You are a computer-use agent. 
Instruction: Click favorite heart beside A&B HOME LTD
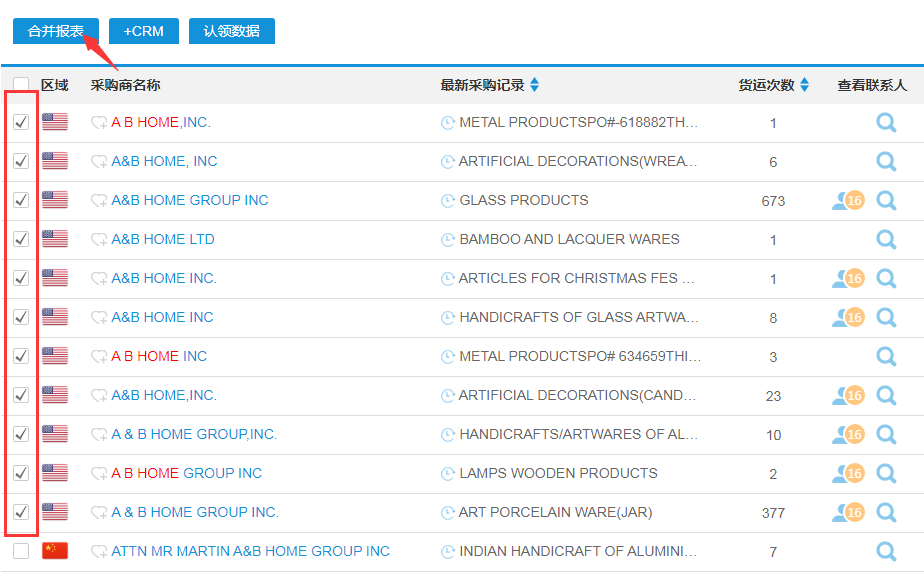(98, 239)
